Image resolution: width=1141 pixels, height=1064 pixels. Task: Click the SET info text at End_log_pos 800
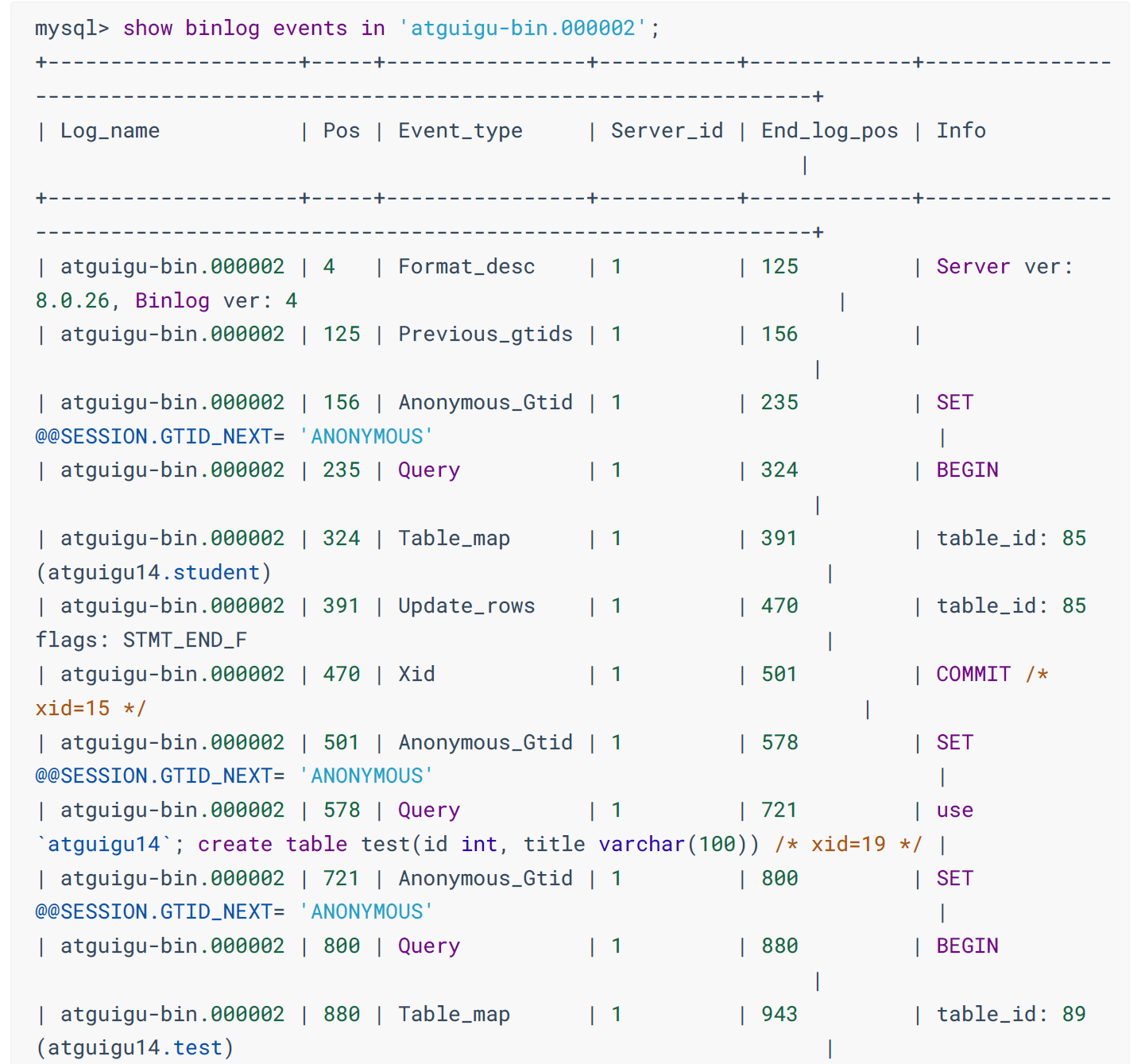[x=955, y=879]
